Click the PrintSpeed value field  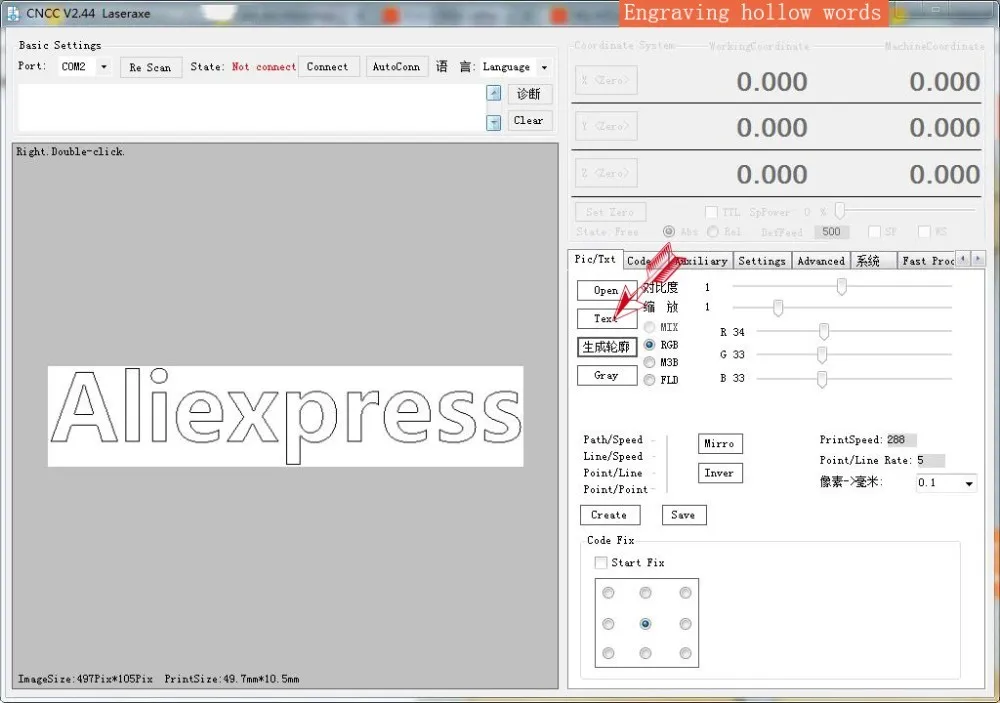[x=901, y=440]
